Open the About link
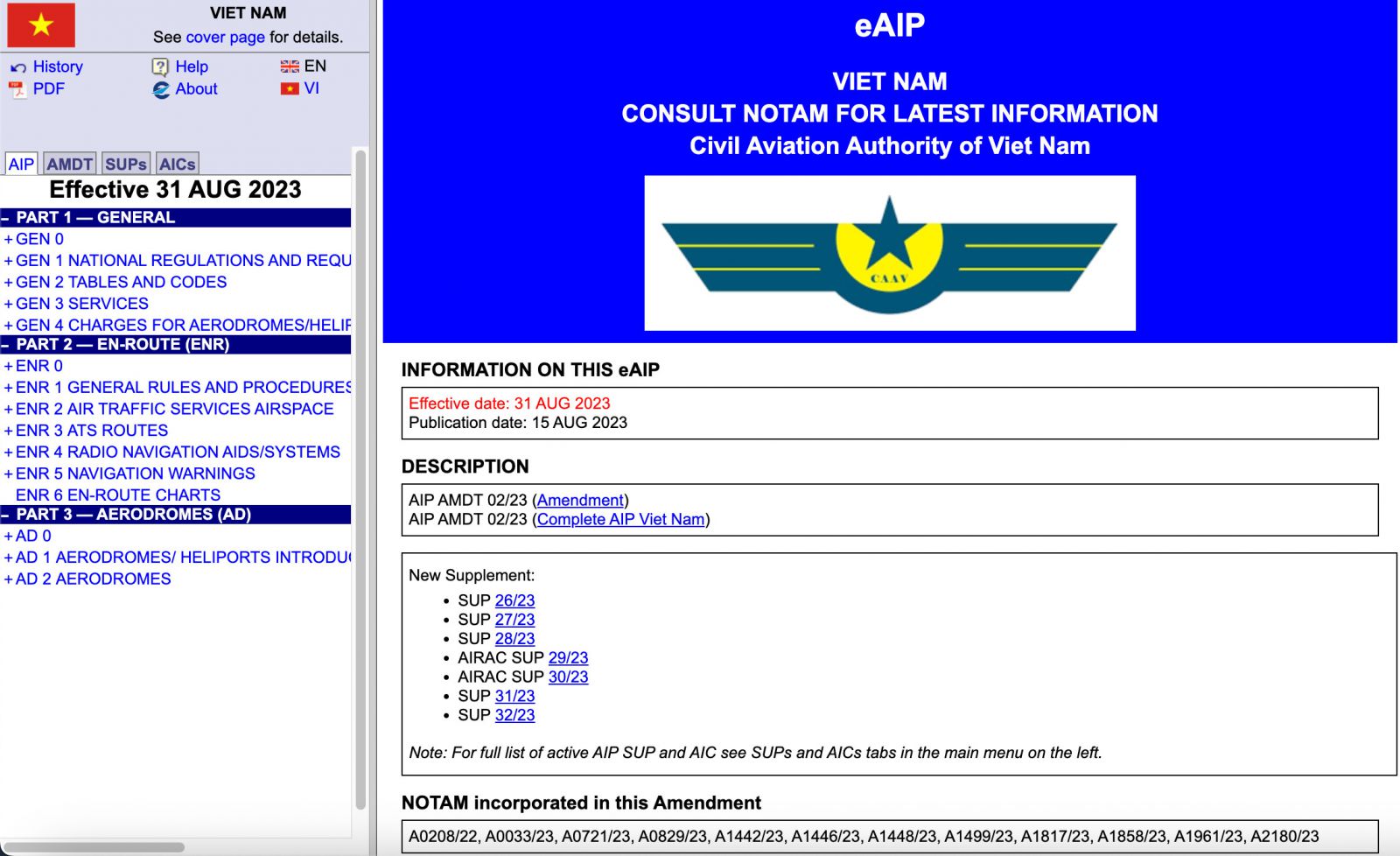 [x=196, y=88]
